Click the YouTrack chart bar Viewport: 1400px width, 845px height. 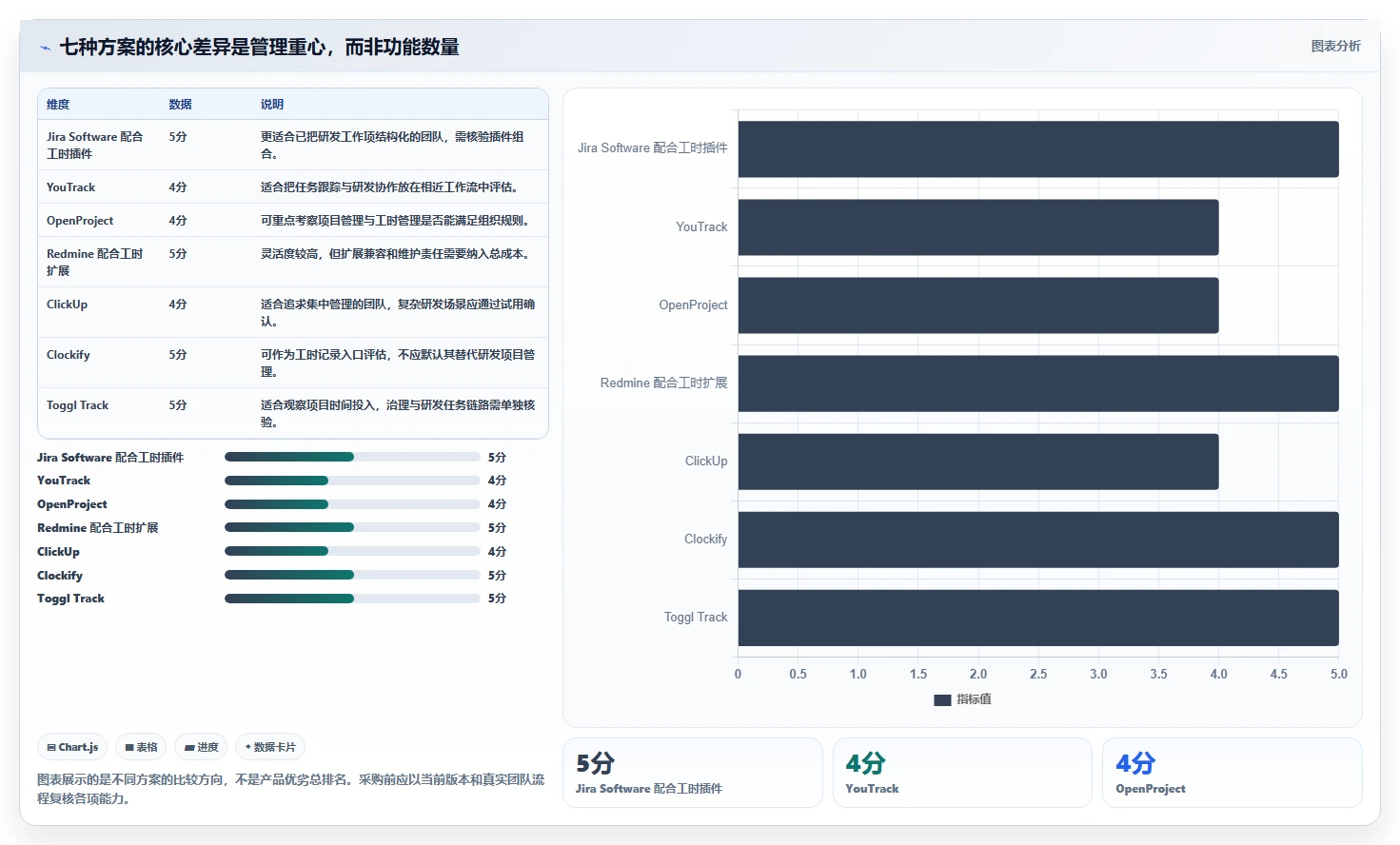(x=978, y=227)
